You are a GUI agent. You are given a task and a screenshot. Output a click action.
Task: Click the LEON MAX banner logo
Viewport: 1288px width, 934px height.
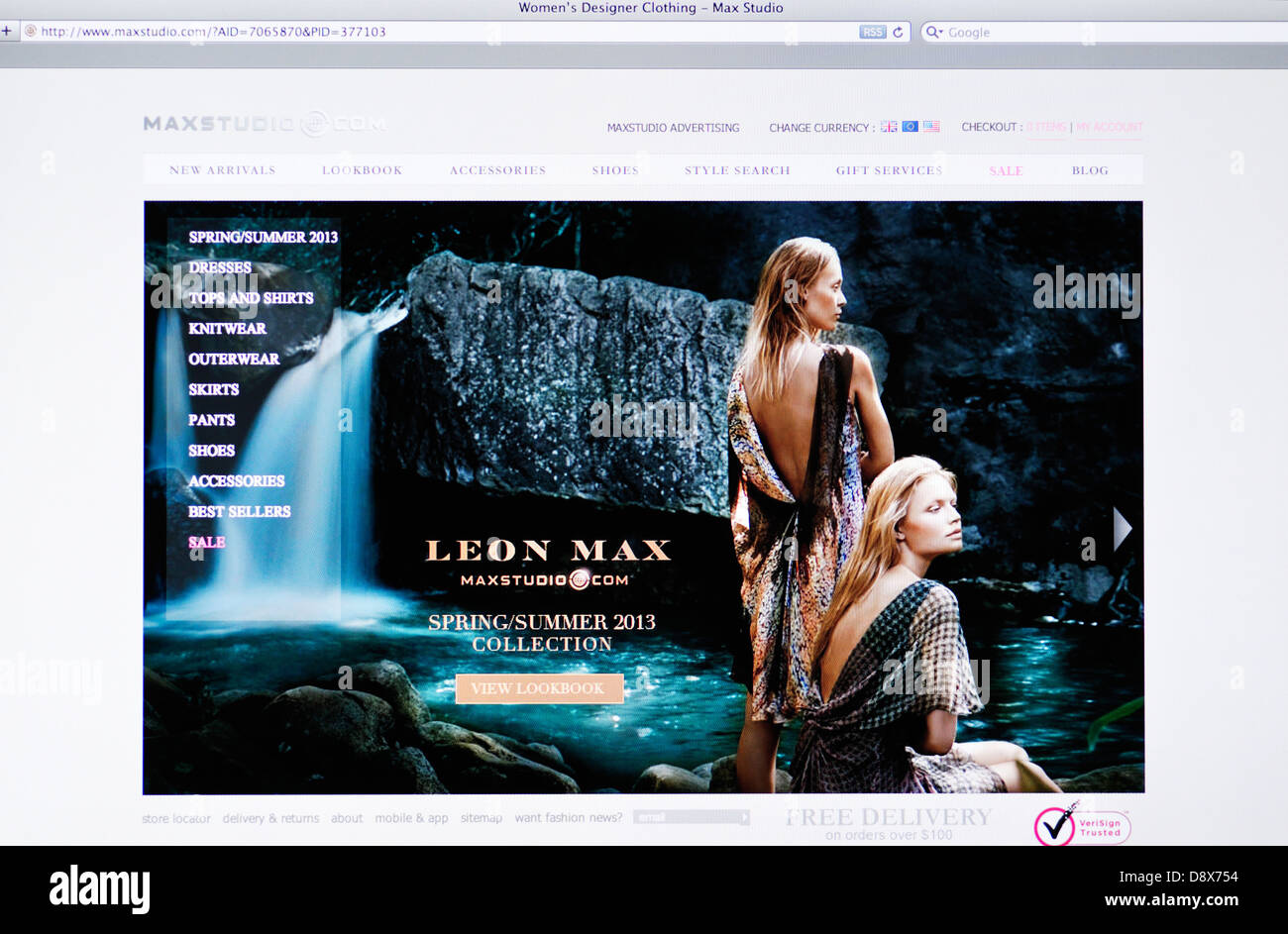(x=547, y=551)
